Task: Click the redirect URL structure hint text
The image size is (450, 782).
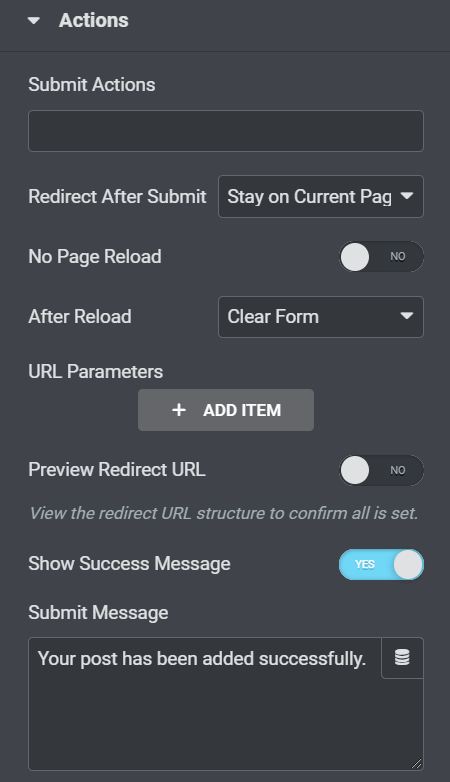Action: coord(224,513)
